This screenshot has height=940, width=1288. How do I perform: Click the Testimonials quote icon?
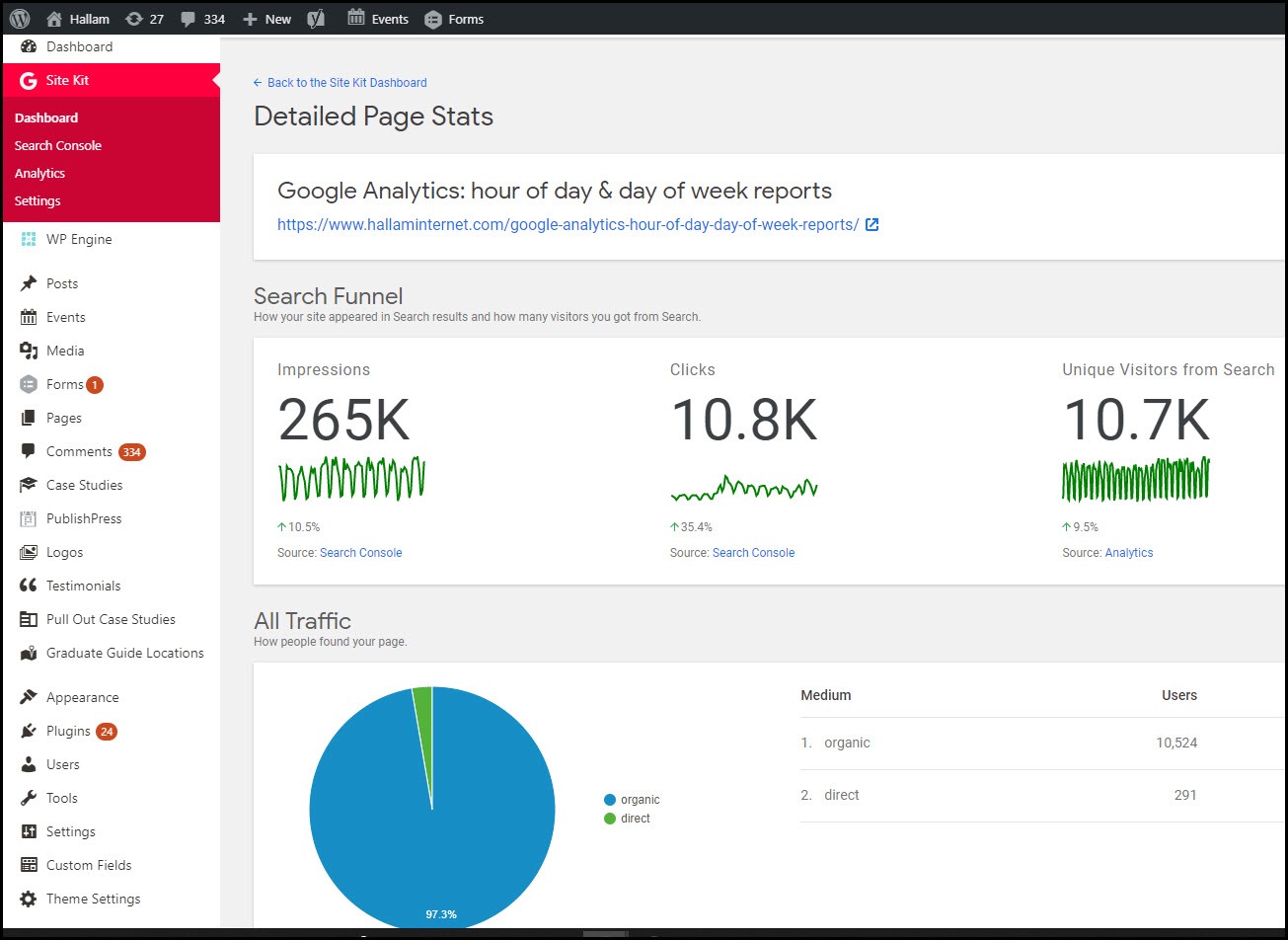coord(29,586)
